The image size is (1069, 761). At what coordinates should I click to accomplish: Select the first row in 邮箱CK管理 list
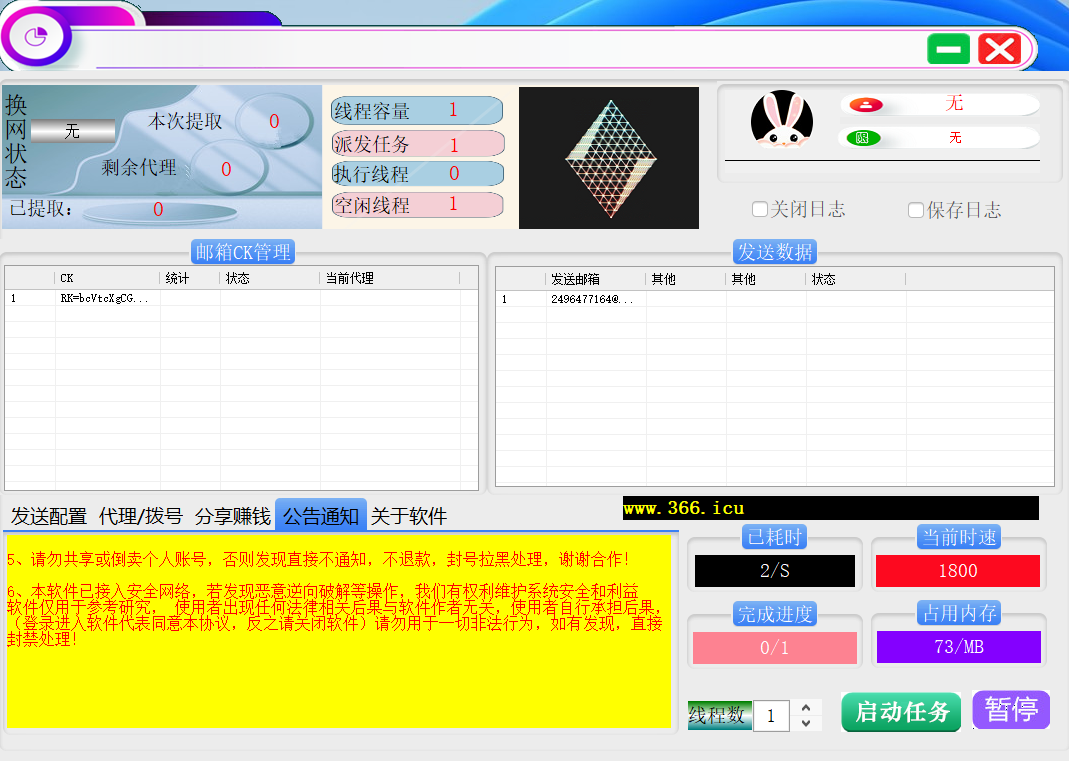pyautogui.click(x=240, y=298)
